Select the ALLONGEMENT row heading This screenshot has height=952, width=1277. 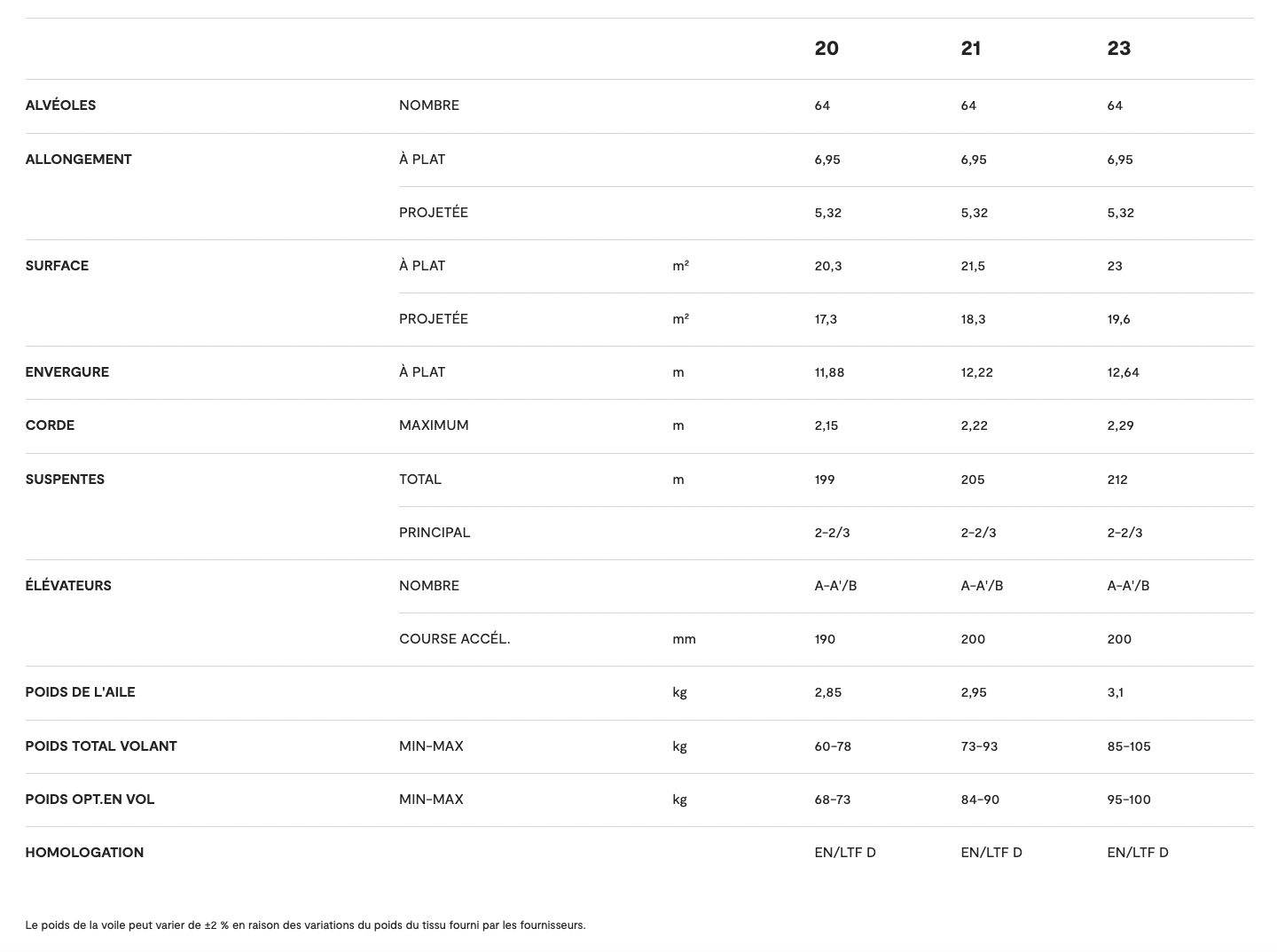pyautogui.click(x=78, y=160)
